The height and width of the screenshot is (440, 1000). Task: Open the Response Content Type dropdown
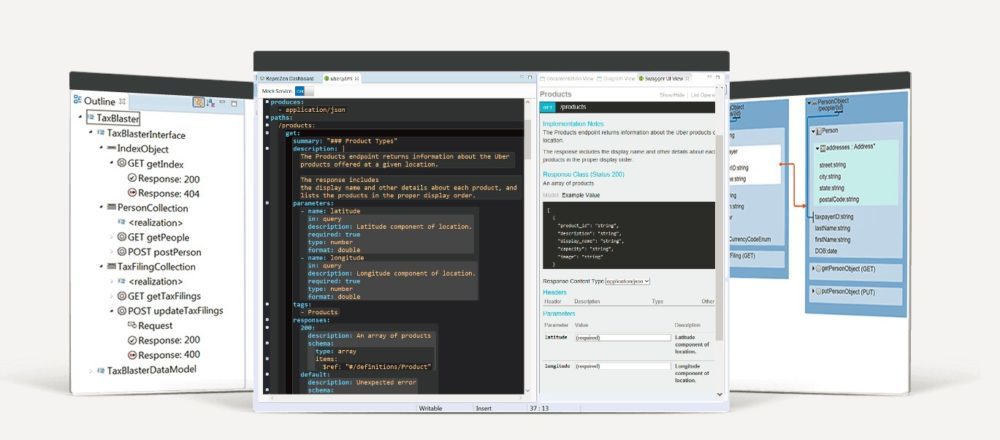click(625, 282)
